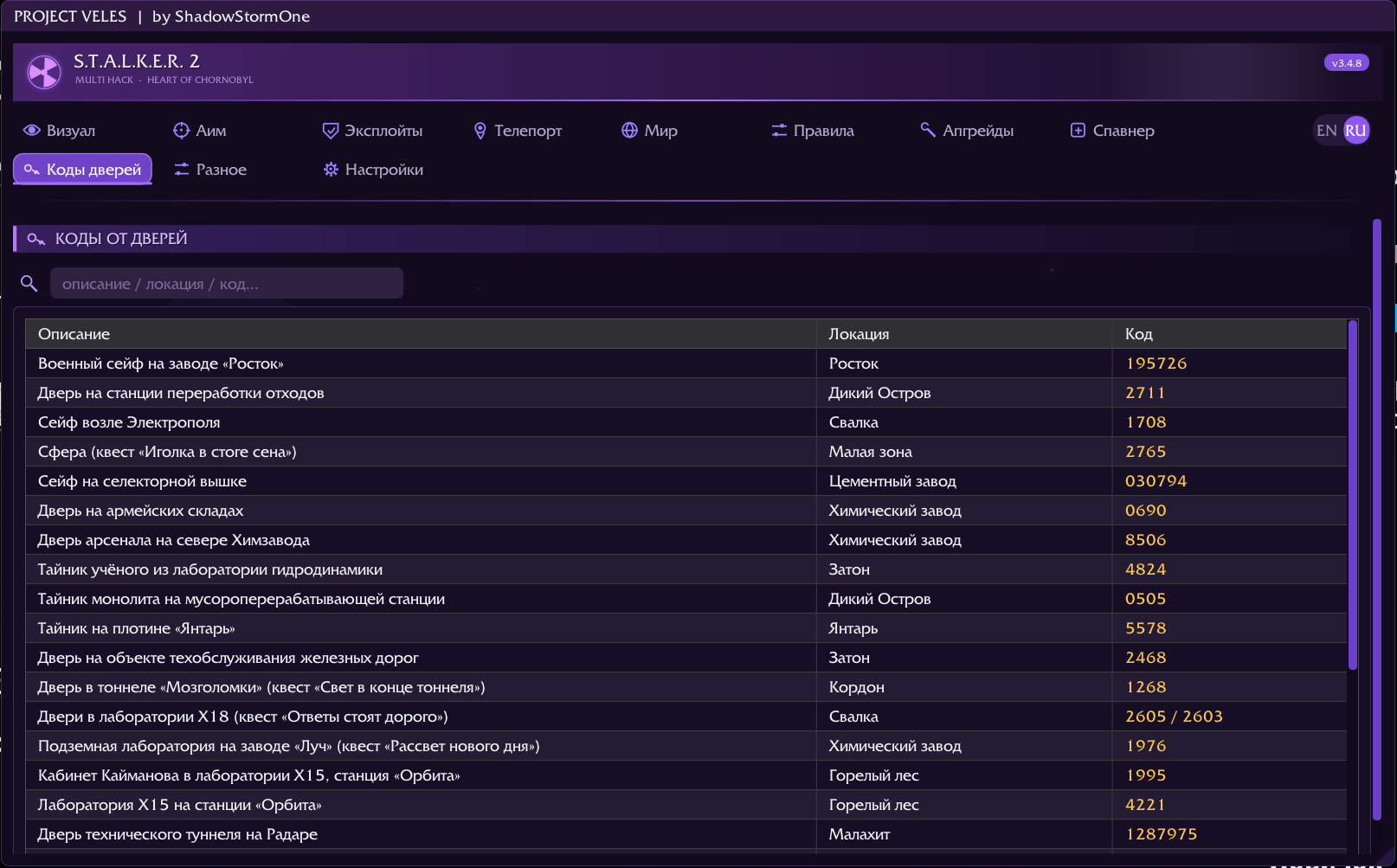
Task: Click code 0505
Action: click(1145, 599)
